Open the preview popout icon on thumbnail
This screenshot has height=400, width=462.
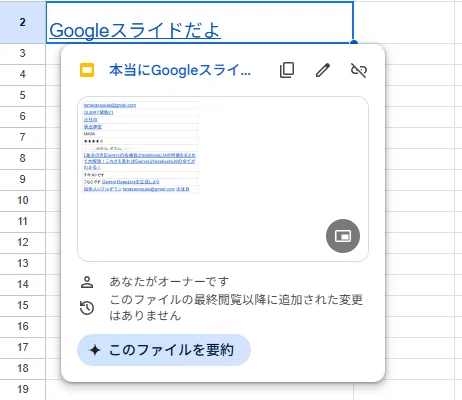click(343, 236)
